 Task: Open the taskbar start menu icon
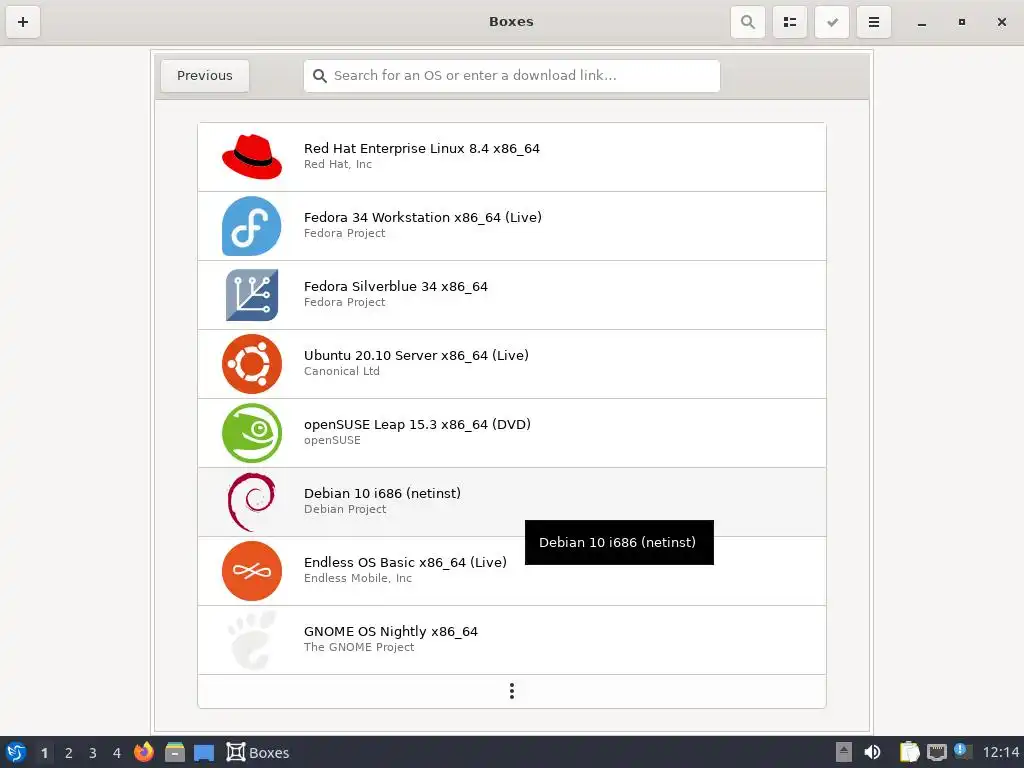16,752
